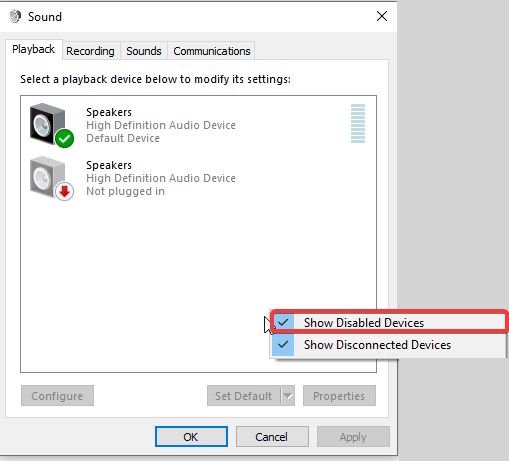Click the Speakers name of unplugged device
The height and width of the screenshot is (461, 509).
tap(109, 165)
